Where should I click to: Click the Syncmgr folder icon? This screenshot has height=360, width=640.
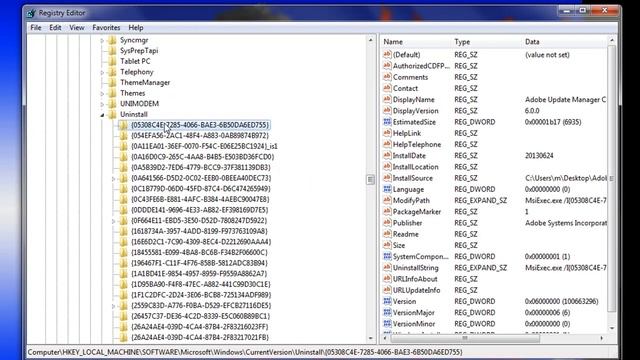112,40
